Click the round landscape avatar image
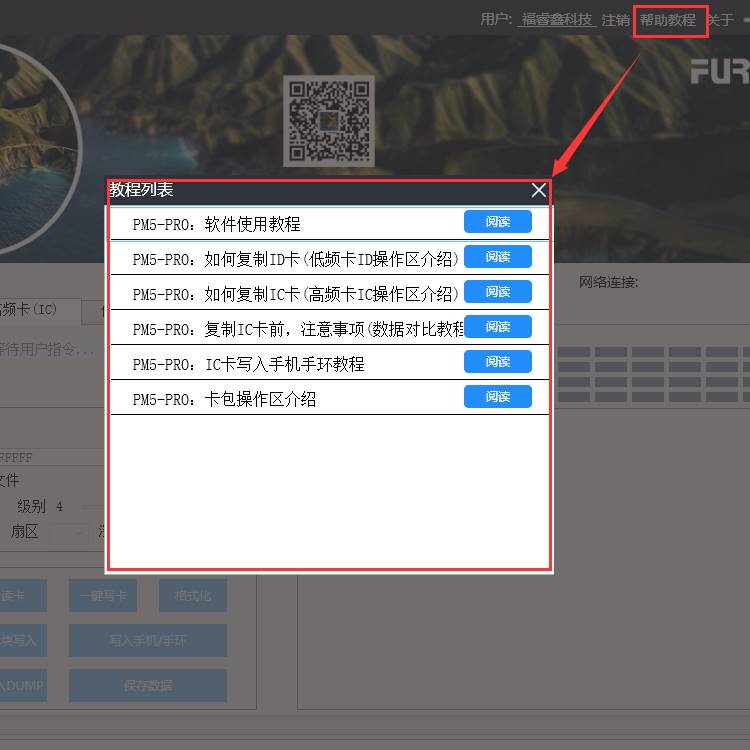Viewport: 750px width, 750px height. click(x=36, y=148)
